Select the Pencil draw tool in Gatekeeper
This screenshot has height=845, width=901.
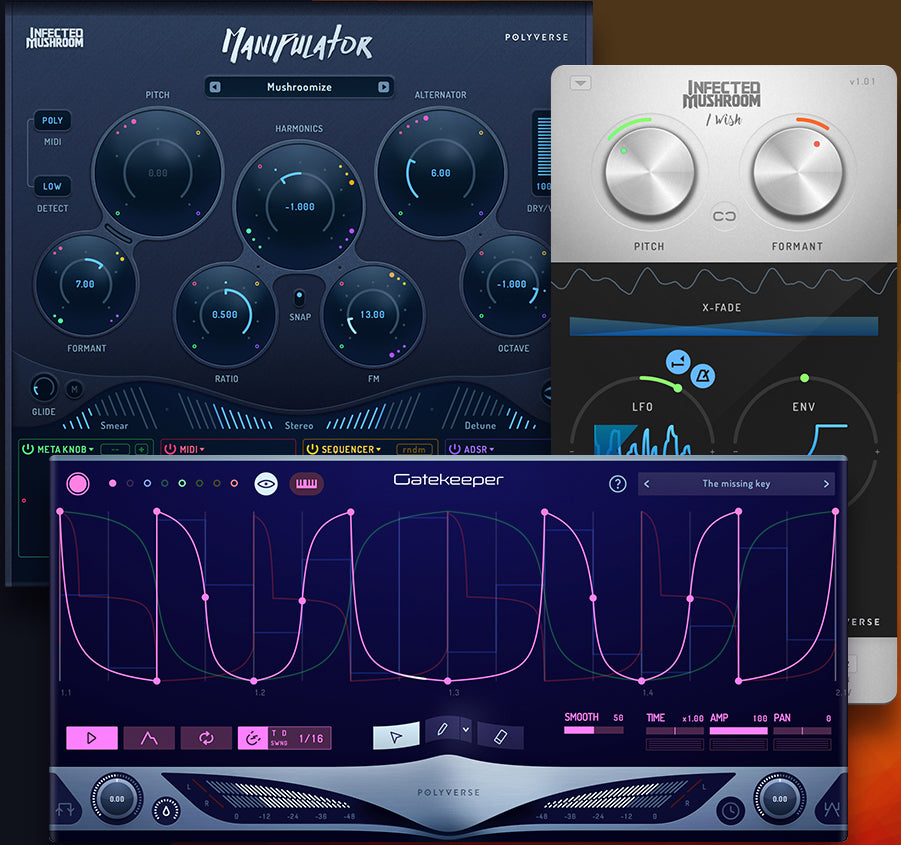click(x=442, y=731)
